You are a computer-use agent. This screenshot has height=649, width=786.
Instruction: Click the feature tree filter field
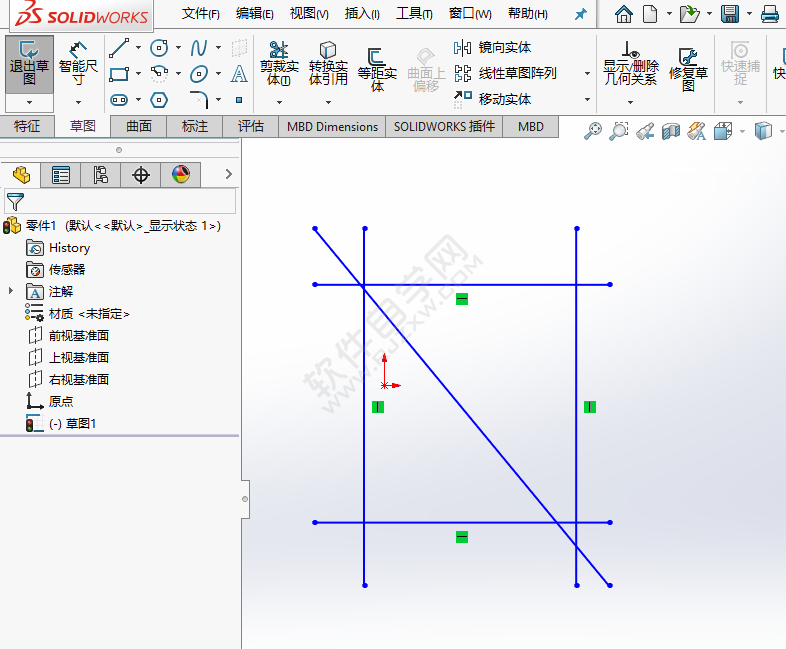click(x=120, y=201)
